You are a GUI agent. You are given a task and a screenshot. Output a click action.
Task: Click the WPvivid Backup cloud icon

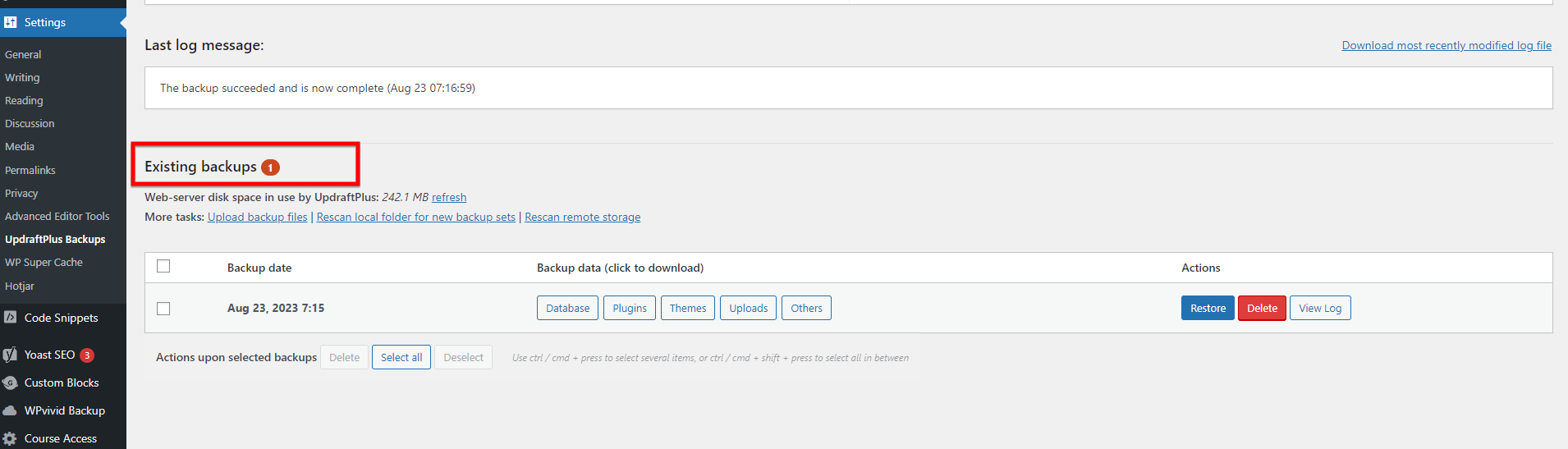click(11, 410)
